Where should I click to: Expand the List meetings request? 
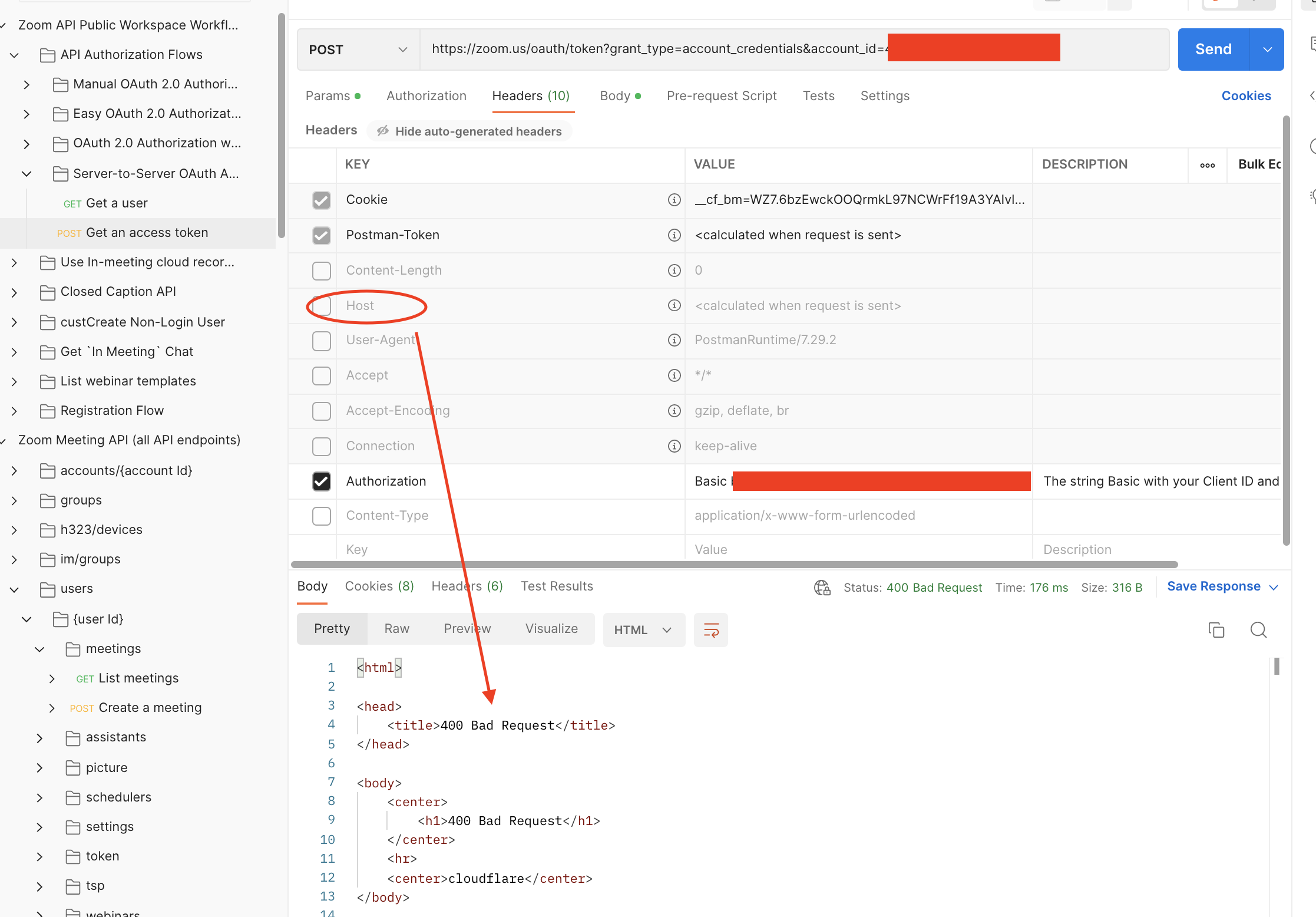52,679
